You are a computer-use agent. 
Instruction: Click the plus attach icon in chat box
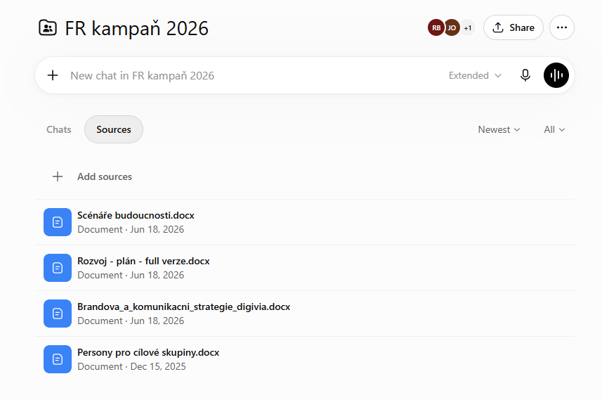pos(53,75)
